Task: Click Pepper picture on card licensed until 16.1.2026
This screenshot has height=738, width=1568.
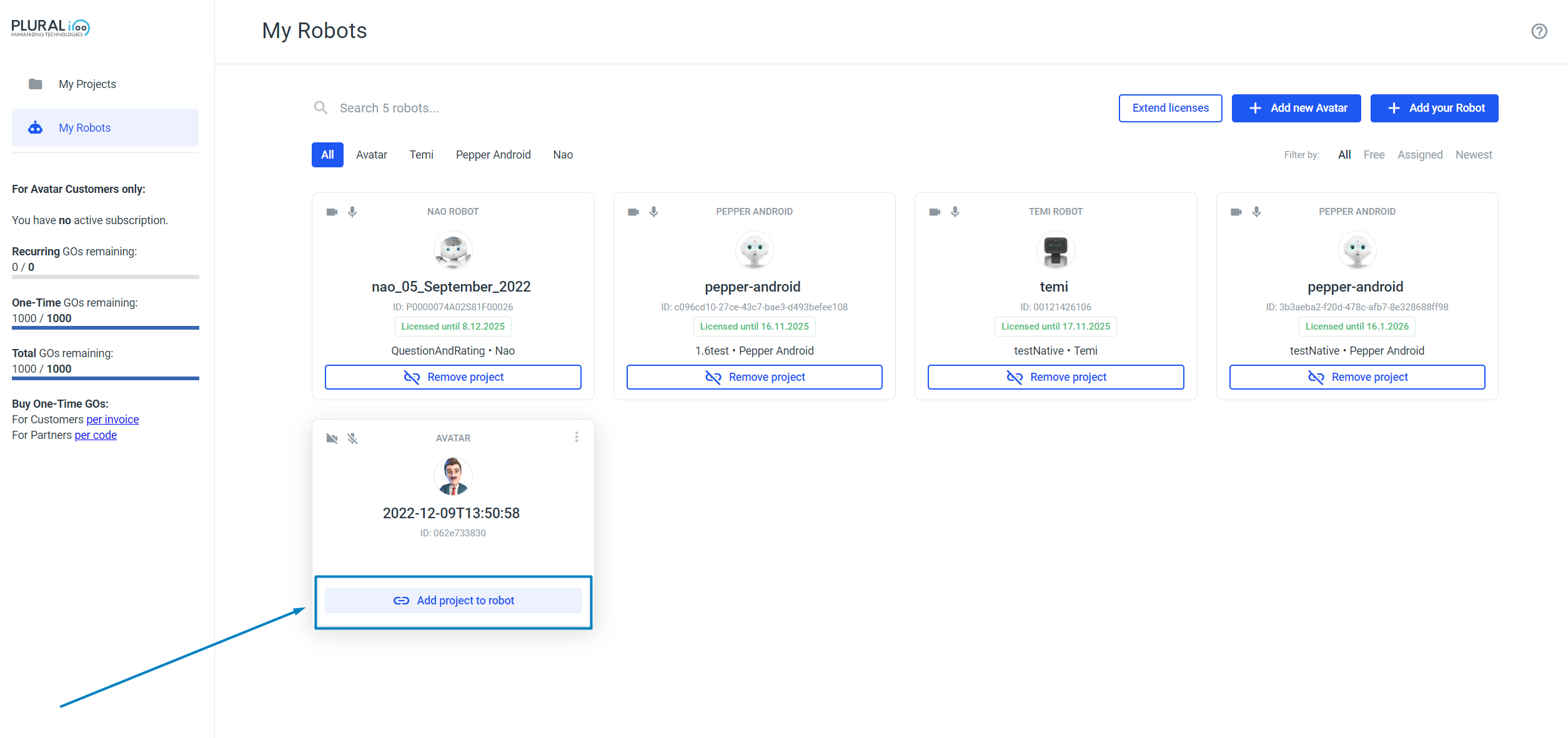Action: 1357,250
